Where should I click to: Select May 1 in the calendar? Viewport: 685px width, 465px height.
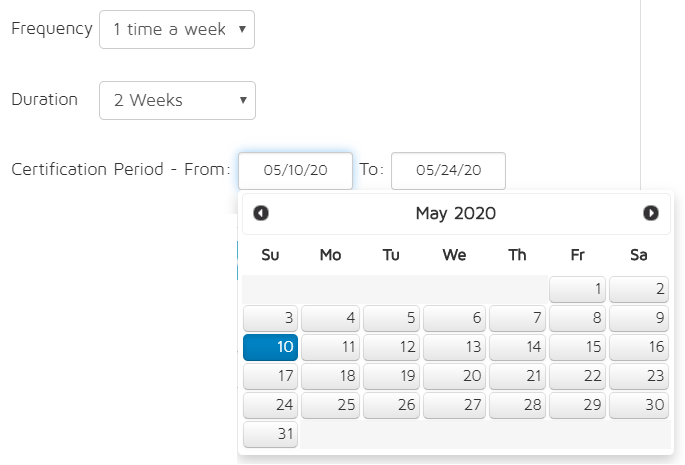pos(578,290)
